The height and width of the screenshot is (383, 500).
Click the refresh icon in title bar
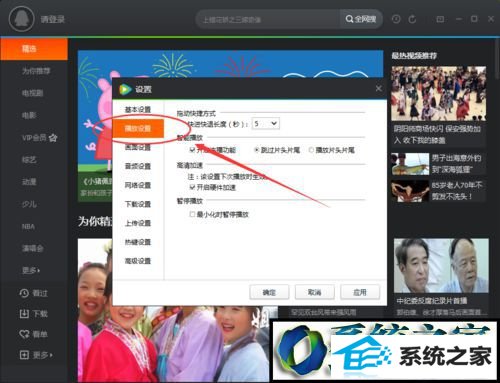pyautogui.click(x=412, y=19)
